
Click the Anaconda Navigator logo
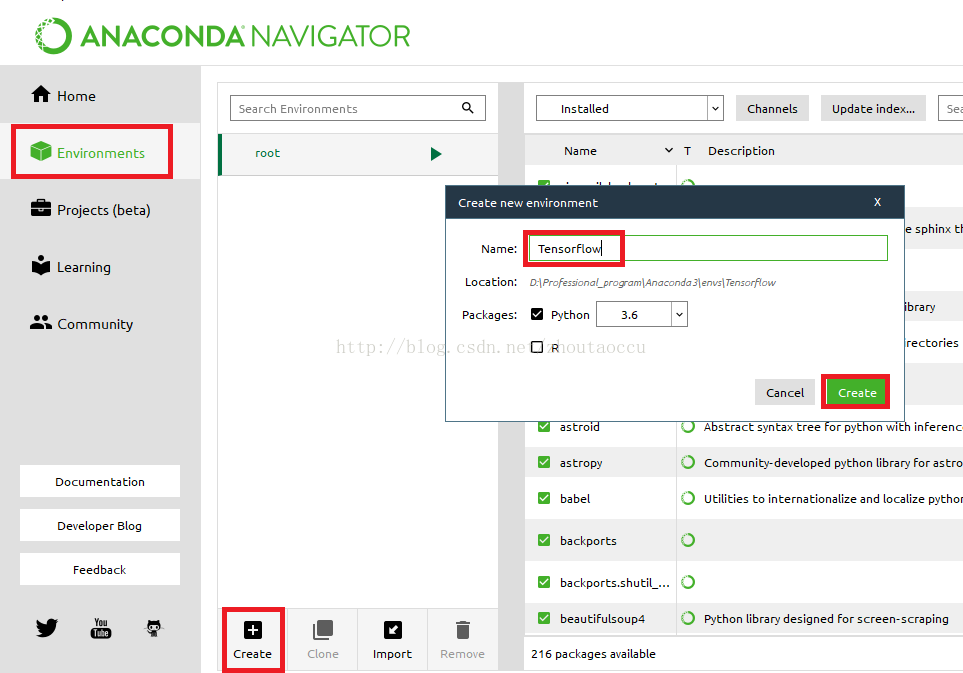(x=222, y=36)
